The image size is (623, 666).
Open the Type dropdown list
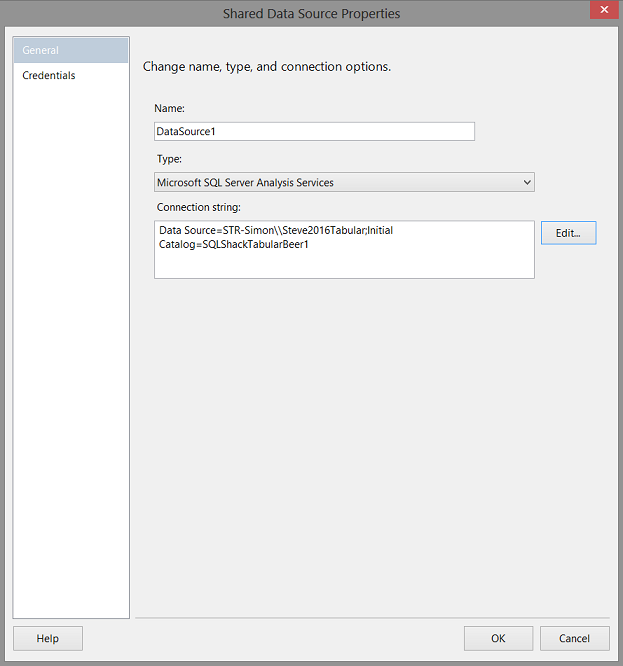point(344,182)
